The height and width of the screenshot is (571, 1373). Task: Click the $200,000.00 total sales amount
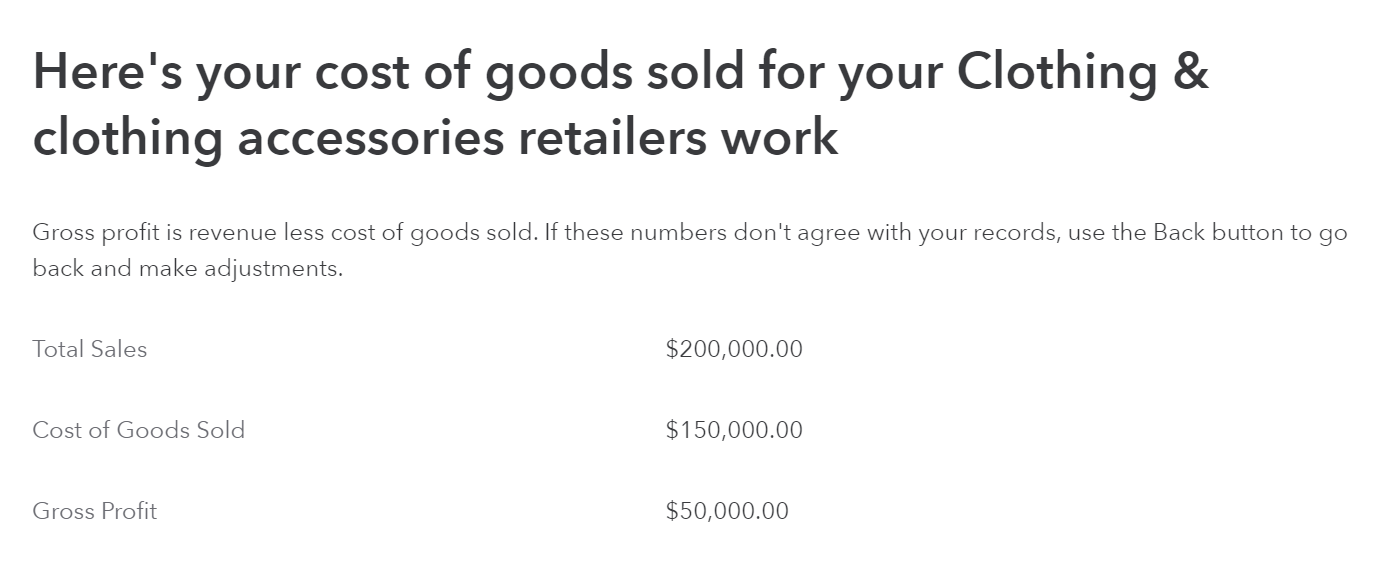733,349
